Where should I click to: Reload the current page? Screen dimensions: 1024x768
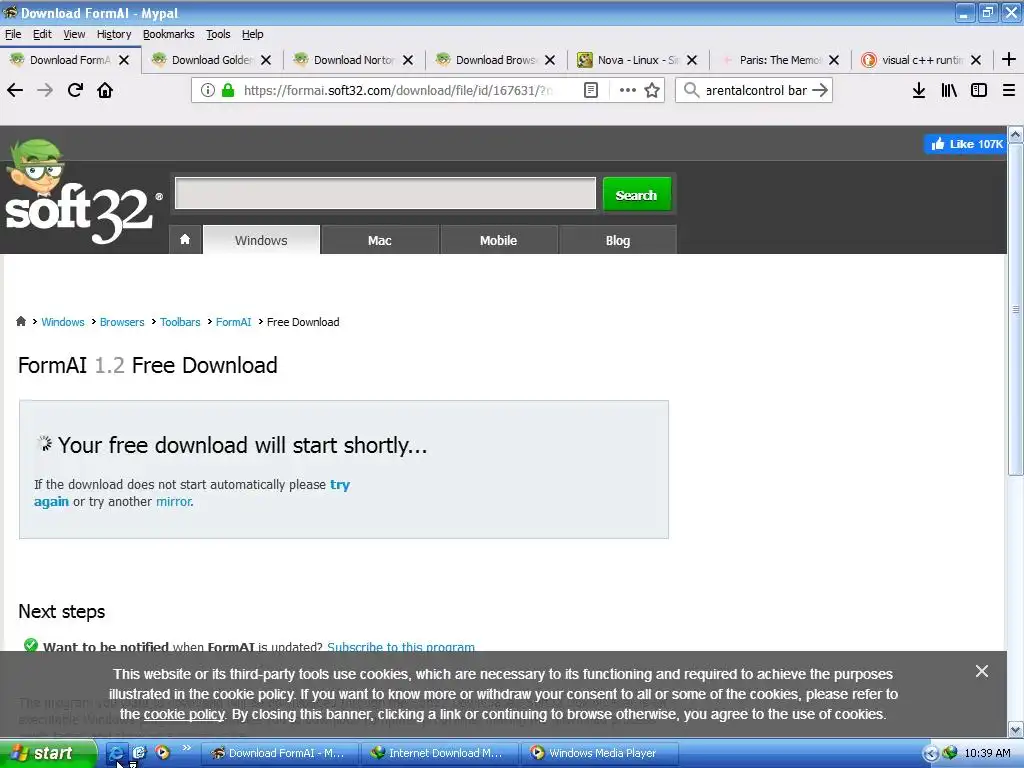point(75,90)
